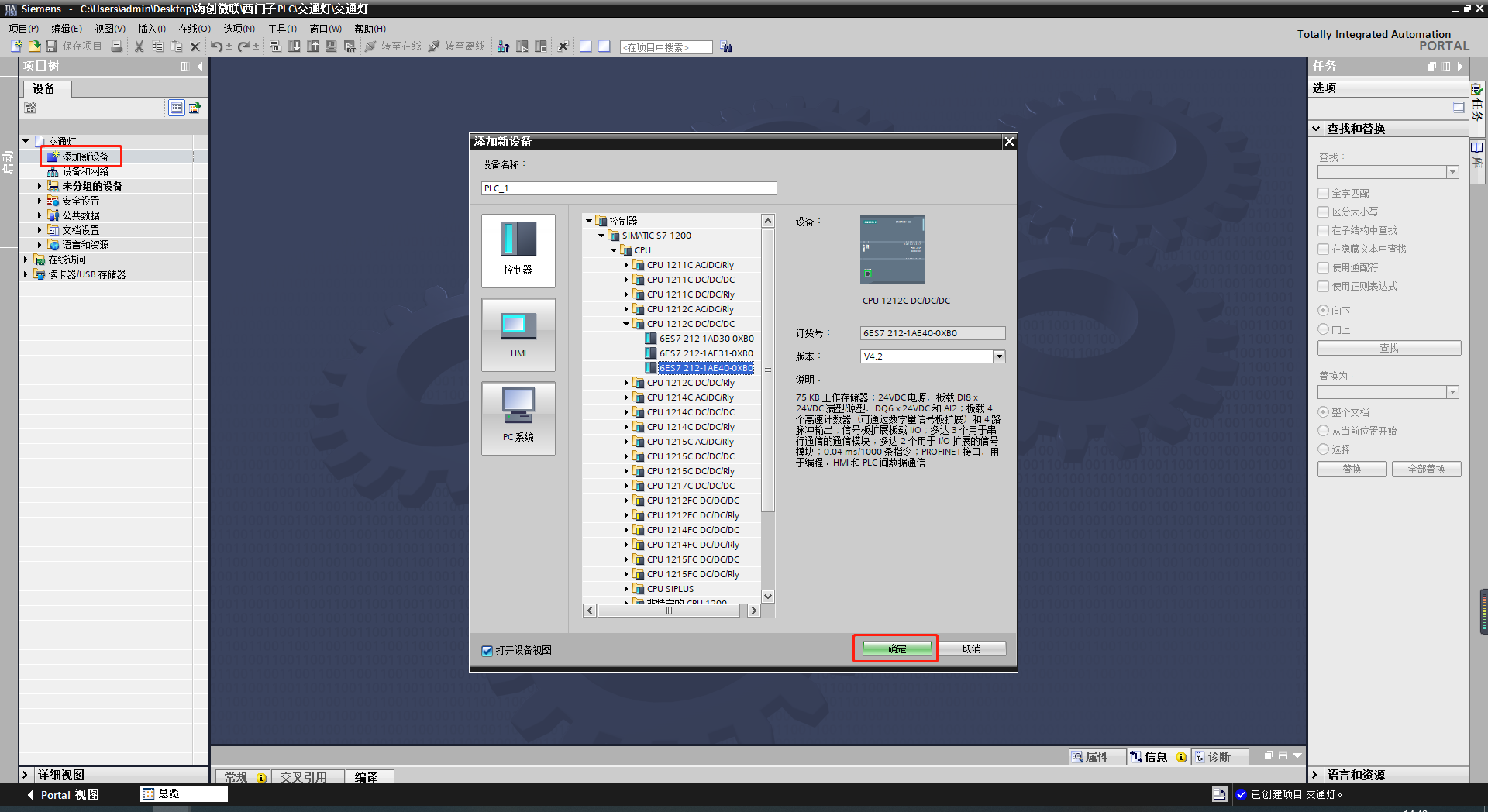Viewport: 1488px width, 812px height.
Task: Select the PC system device type
Action: tap(518, 418)
